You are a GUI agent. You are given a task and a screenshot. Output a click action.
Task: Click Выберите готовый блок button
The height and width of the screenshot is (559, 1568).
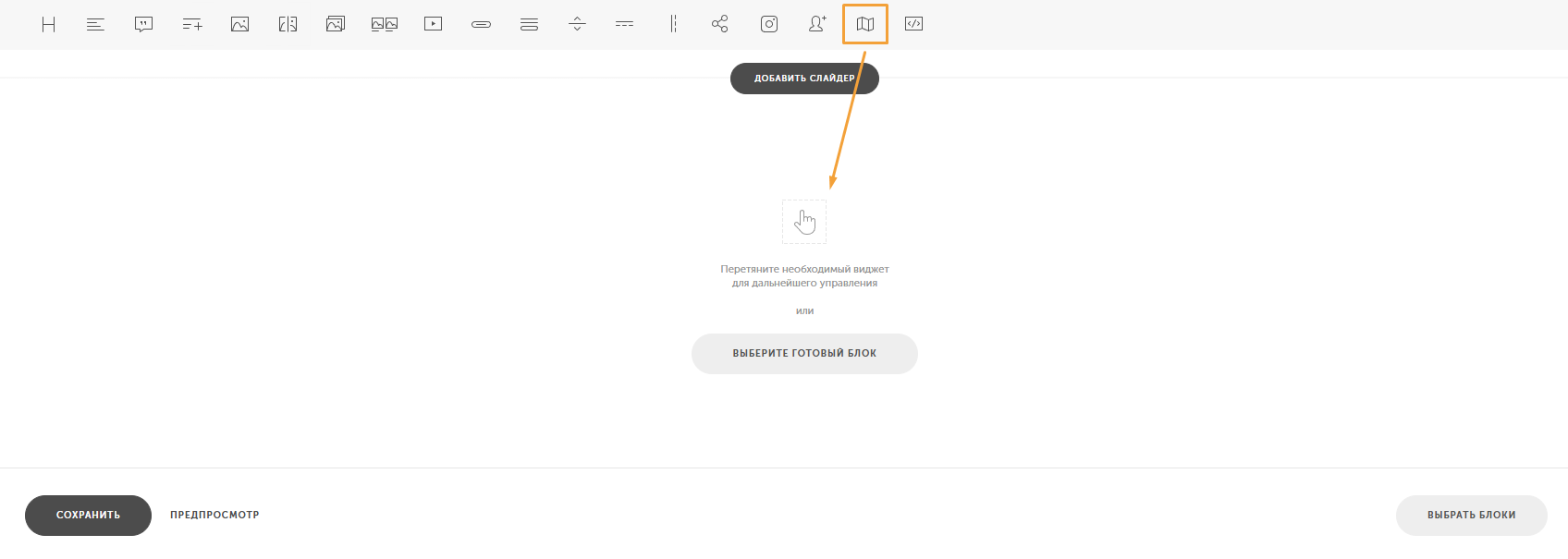coord(804,354)
